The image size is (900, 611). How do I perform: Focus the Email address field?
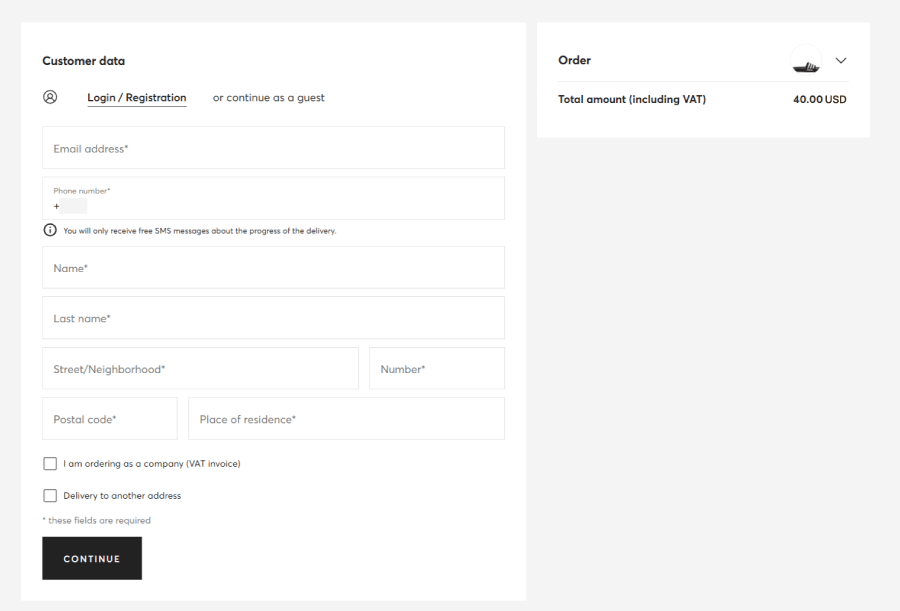[273, 148]
